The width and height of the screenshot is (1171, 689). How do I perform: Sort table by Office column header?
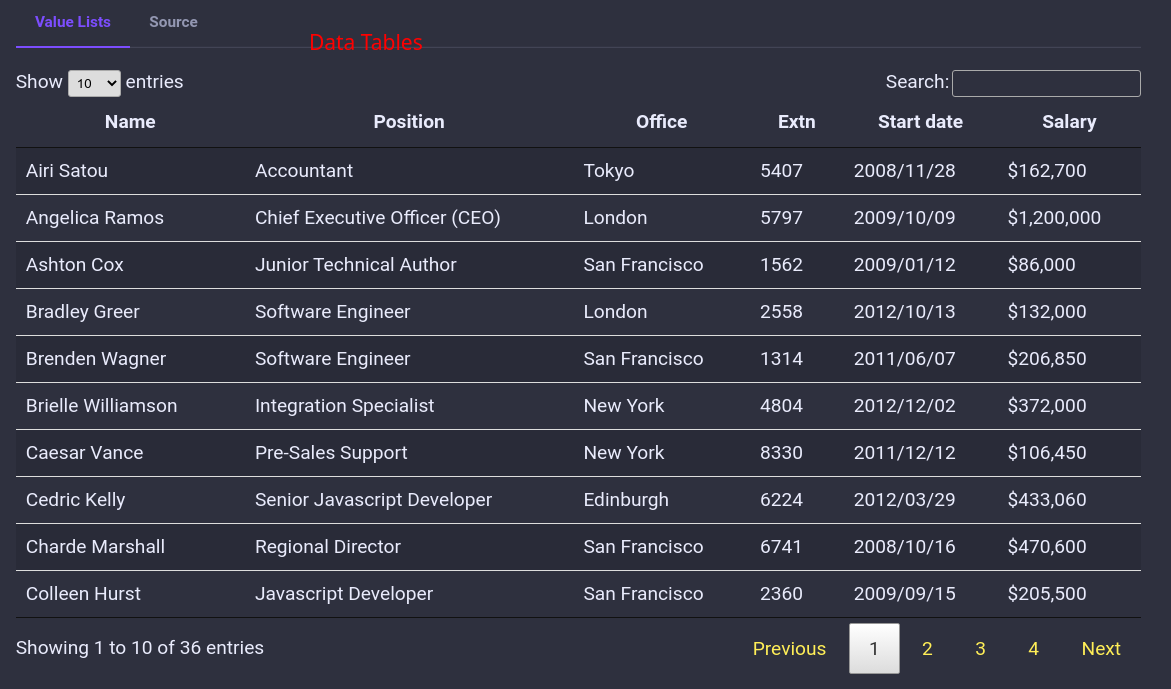(662, 122)
